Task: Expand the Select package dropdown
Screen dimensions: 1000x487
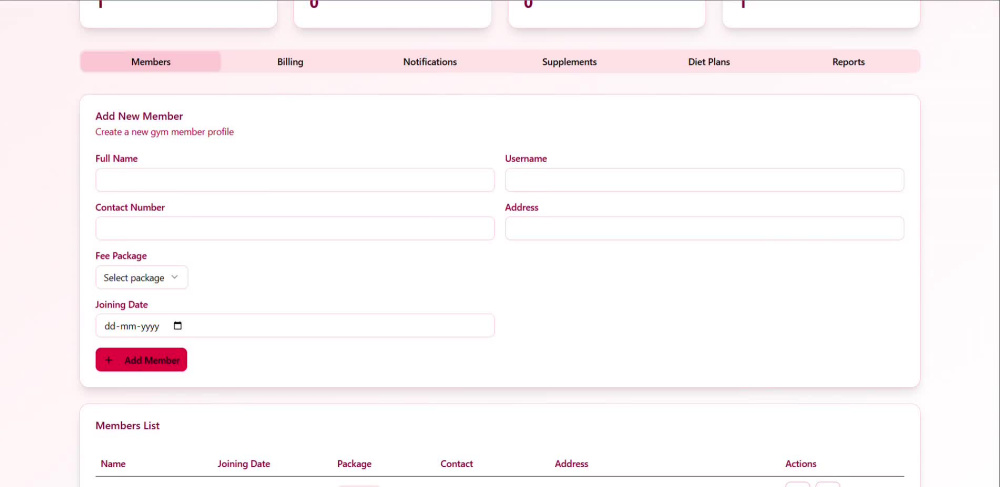Action: tap(142, 277)
